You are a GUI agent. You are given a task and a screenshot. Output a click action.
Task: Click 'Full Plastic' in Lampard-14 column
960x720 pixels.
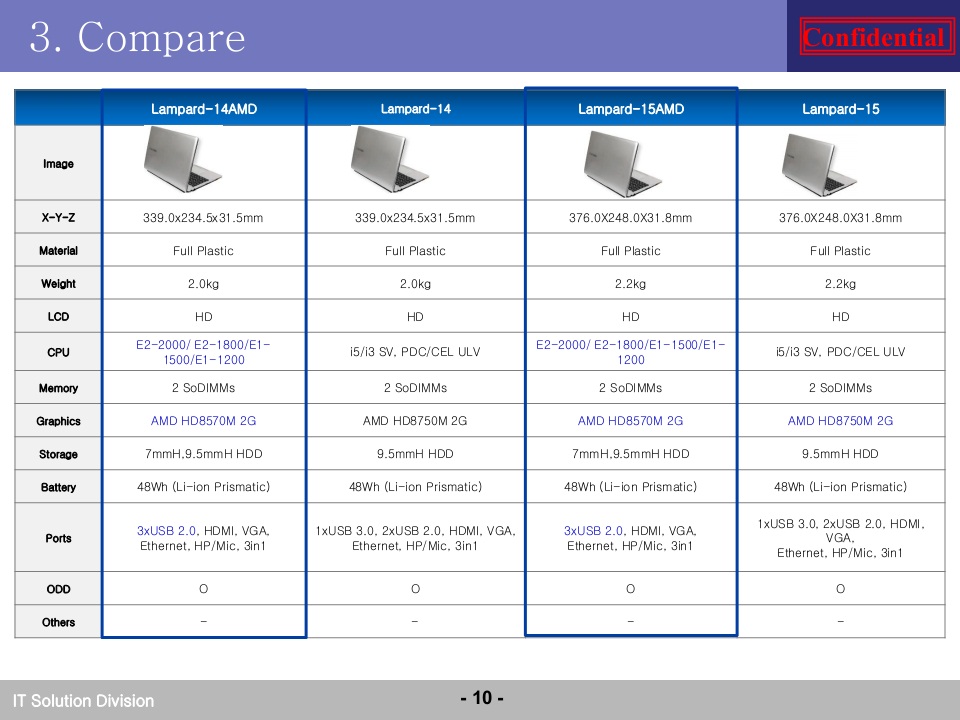click(415, 250)
